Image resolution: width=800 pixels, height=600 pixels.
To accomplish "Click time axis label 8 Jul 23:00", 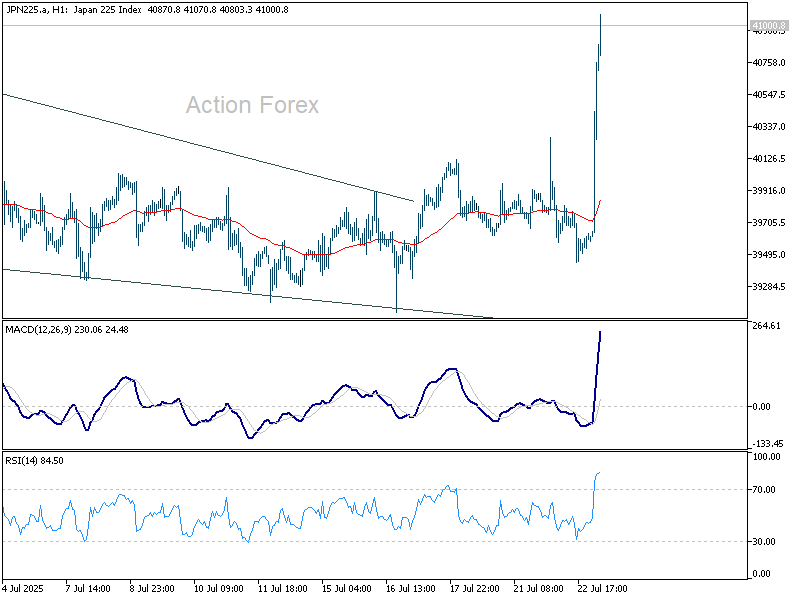I will [152, 589].
